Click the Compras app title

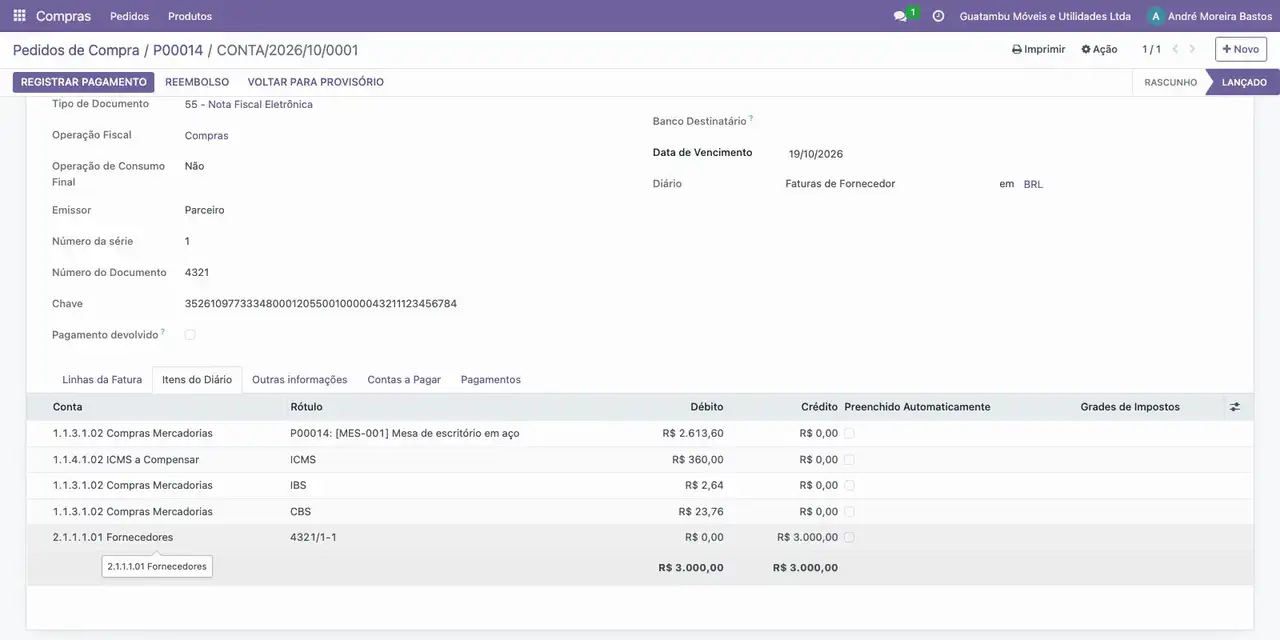pyautogui.click(x=63, y=16)
